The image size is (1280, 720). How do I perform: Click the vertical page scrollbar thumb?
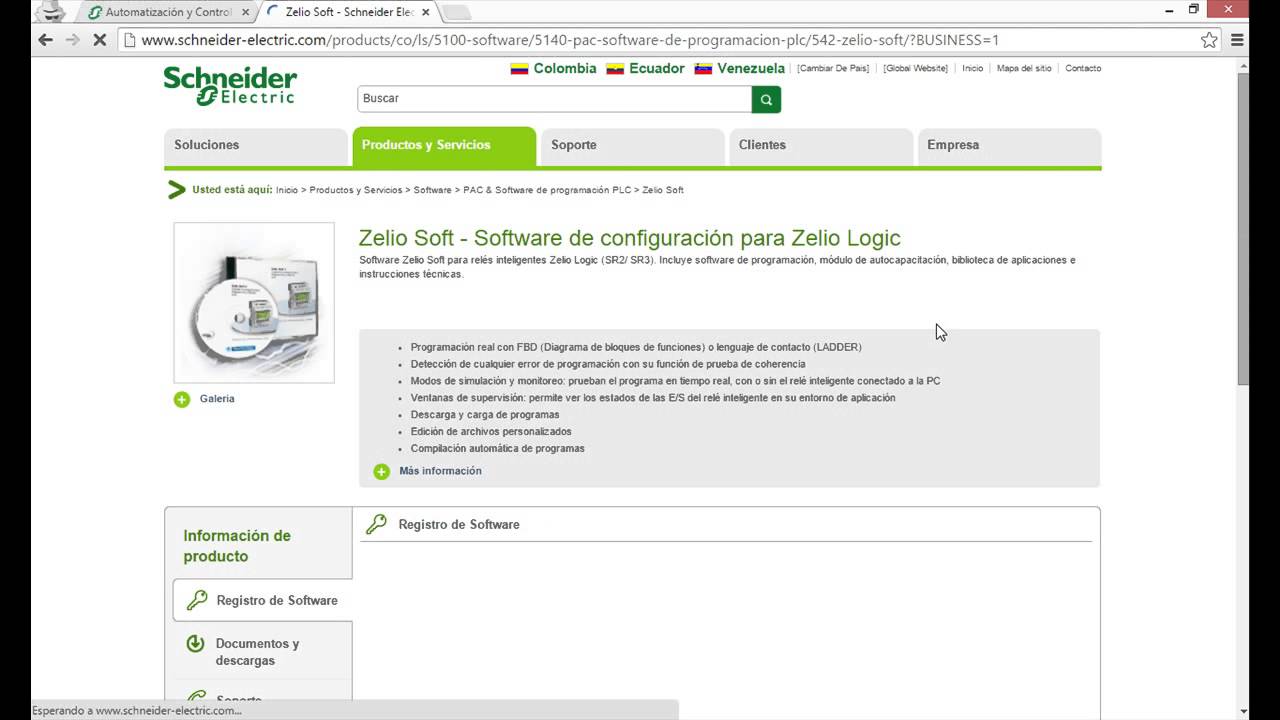pos(1243,228)
